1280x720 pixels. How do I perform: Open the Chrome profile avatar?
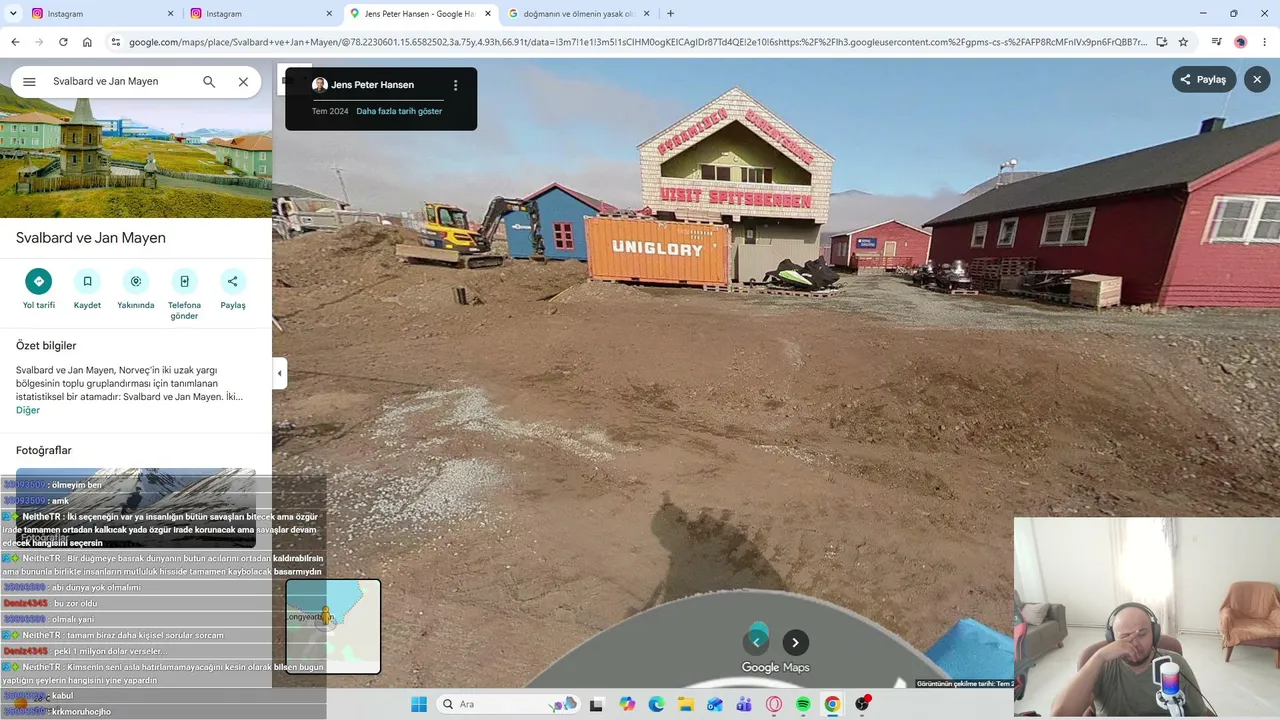coord(1241,42)
